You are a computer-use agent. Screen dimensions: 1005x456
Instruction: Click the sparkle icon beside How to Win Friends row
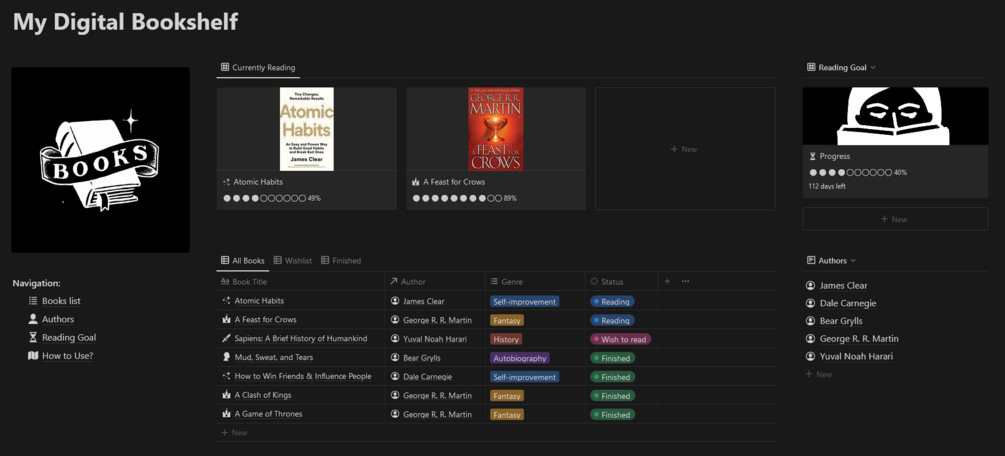[226, 376]
